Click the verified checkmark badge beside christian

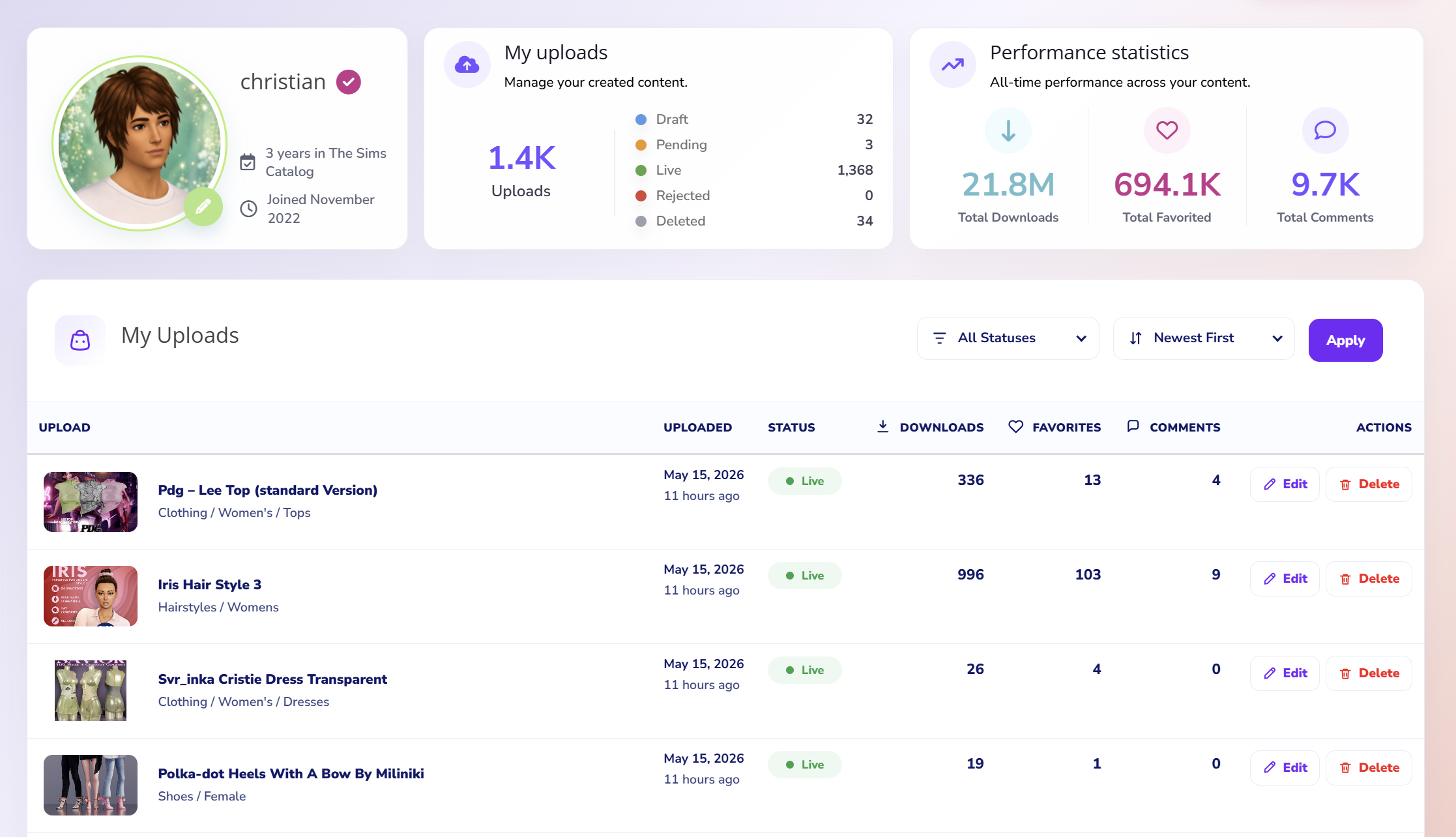coord(349,82)
